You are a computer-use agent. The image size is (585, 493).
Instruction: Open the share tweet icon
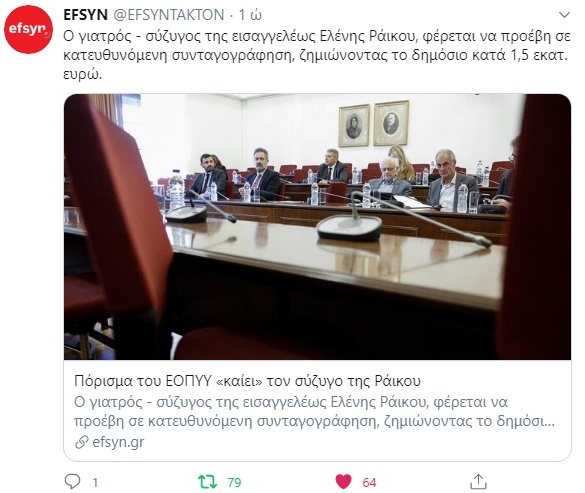click(x=478, y=481)
